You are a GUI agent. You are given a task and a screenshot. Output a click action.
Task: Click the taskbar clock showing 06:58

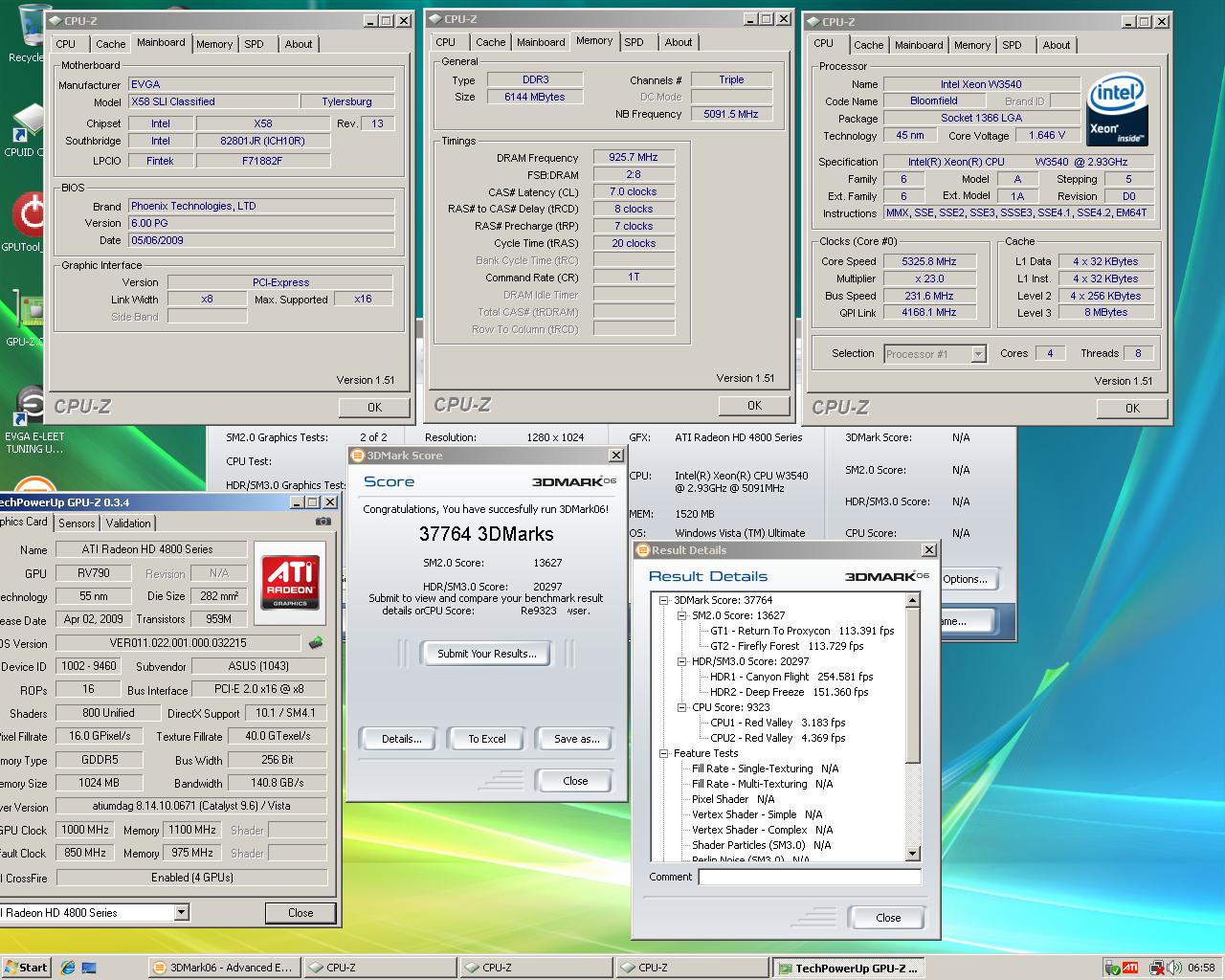(1201, 968)
